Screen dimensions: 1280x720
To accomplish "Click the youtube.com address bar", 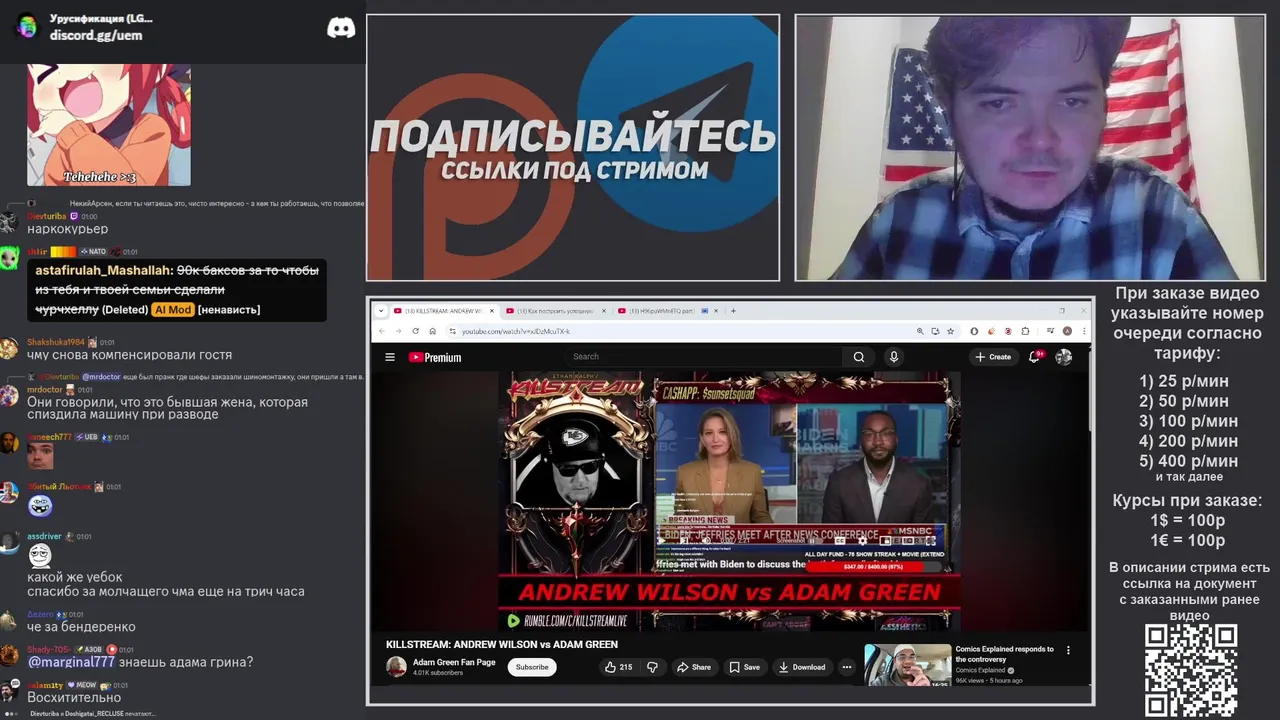I will (x=680, y=331).
